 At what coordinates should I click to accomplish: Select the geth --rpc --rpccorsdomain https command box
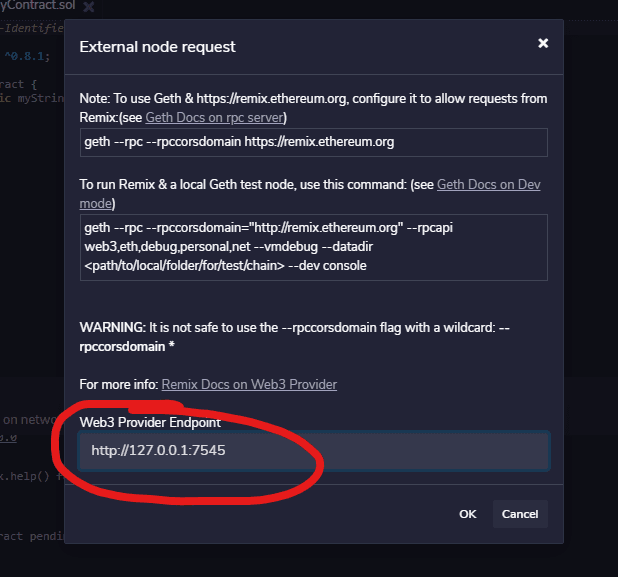pos(313,142)
